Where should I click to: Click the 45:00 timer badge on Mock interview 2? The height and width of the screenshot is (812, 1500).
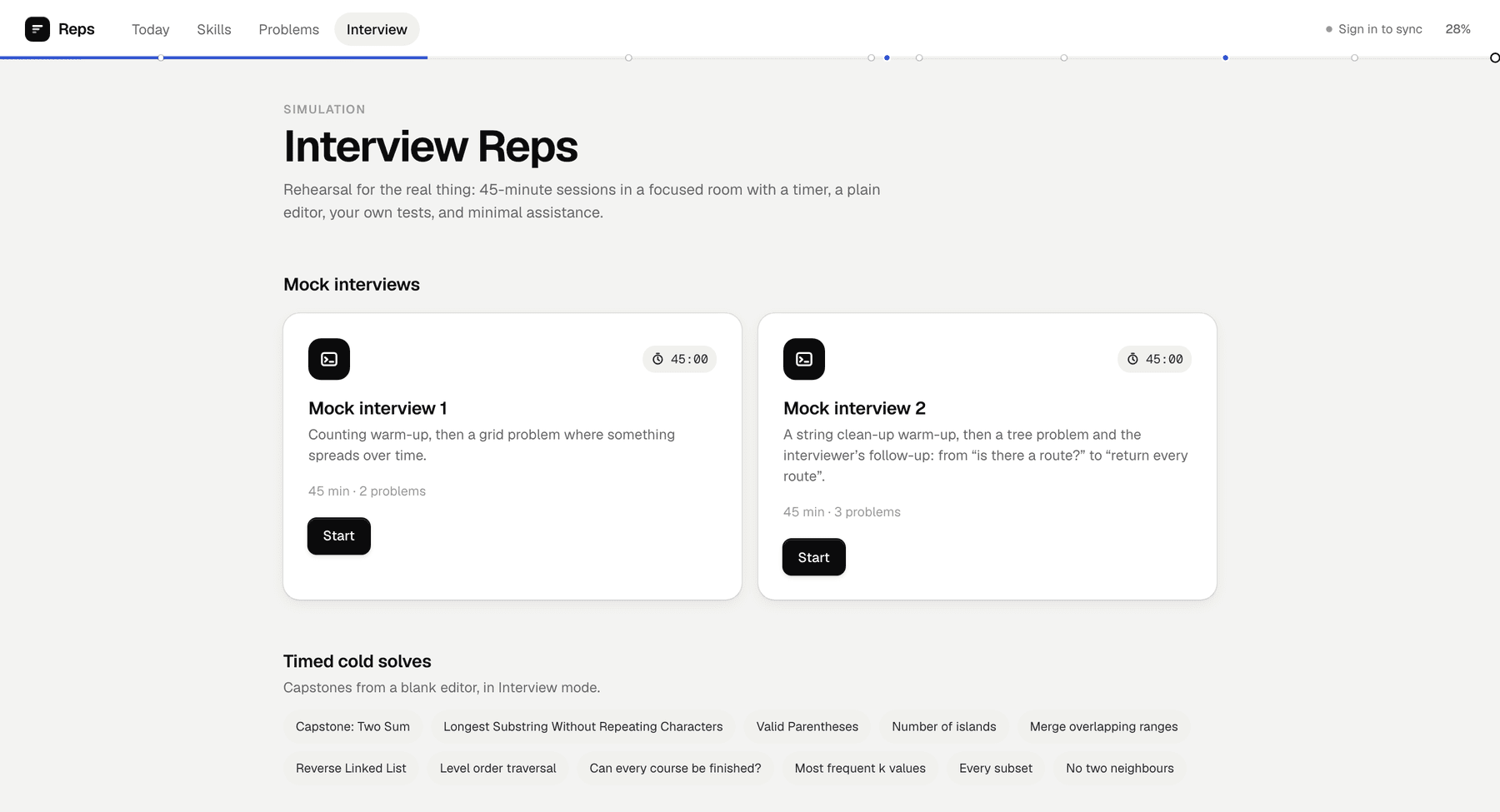click(x=1155, y=359)
